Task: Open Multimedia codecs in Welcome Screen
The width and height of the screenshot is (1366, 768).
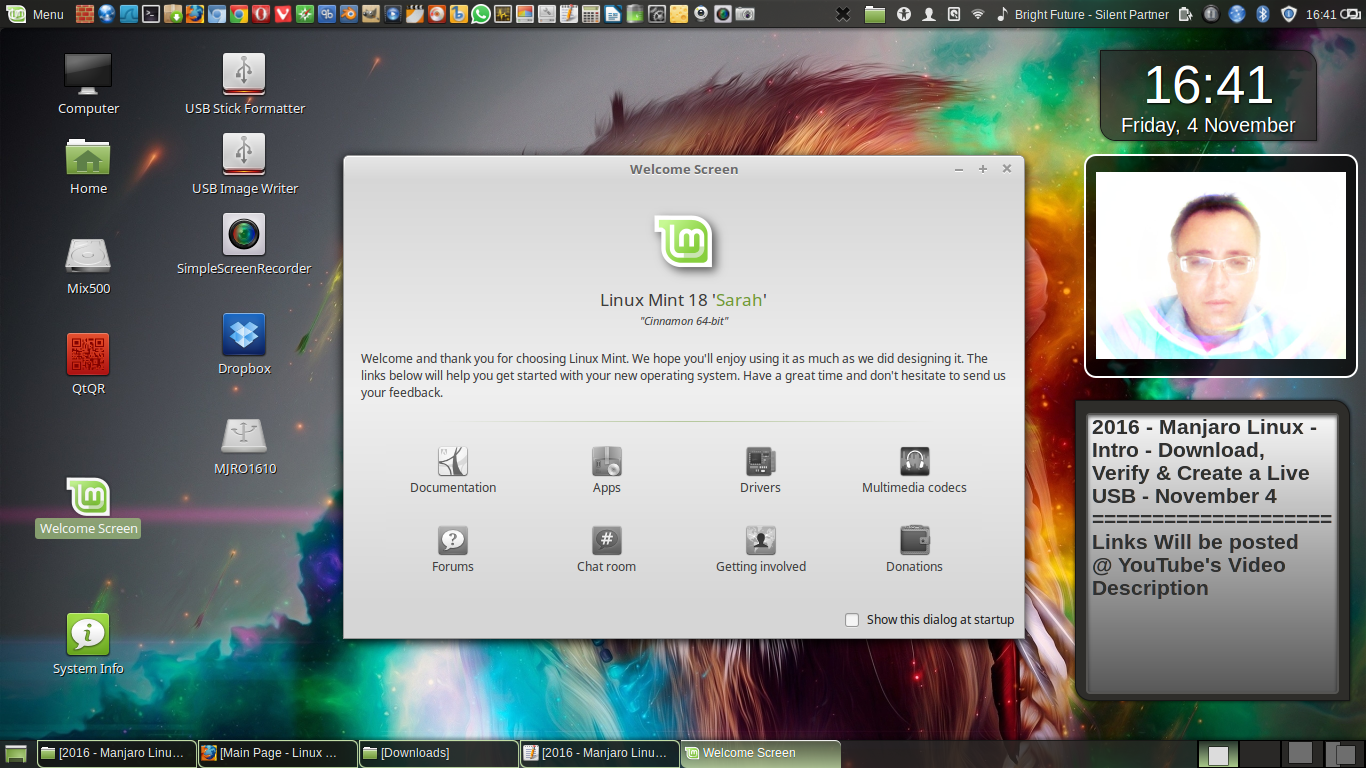Action: [x=914, y=470]
